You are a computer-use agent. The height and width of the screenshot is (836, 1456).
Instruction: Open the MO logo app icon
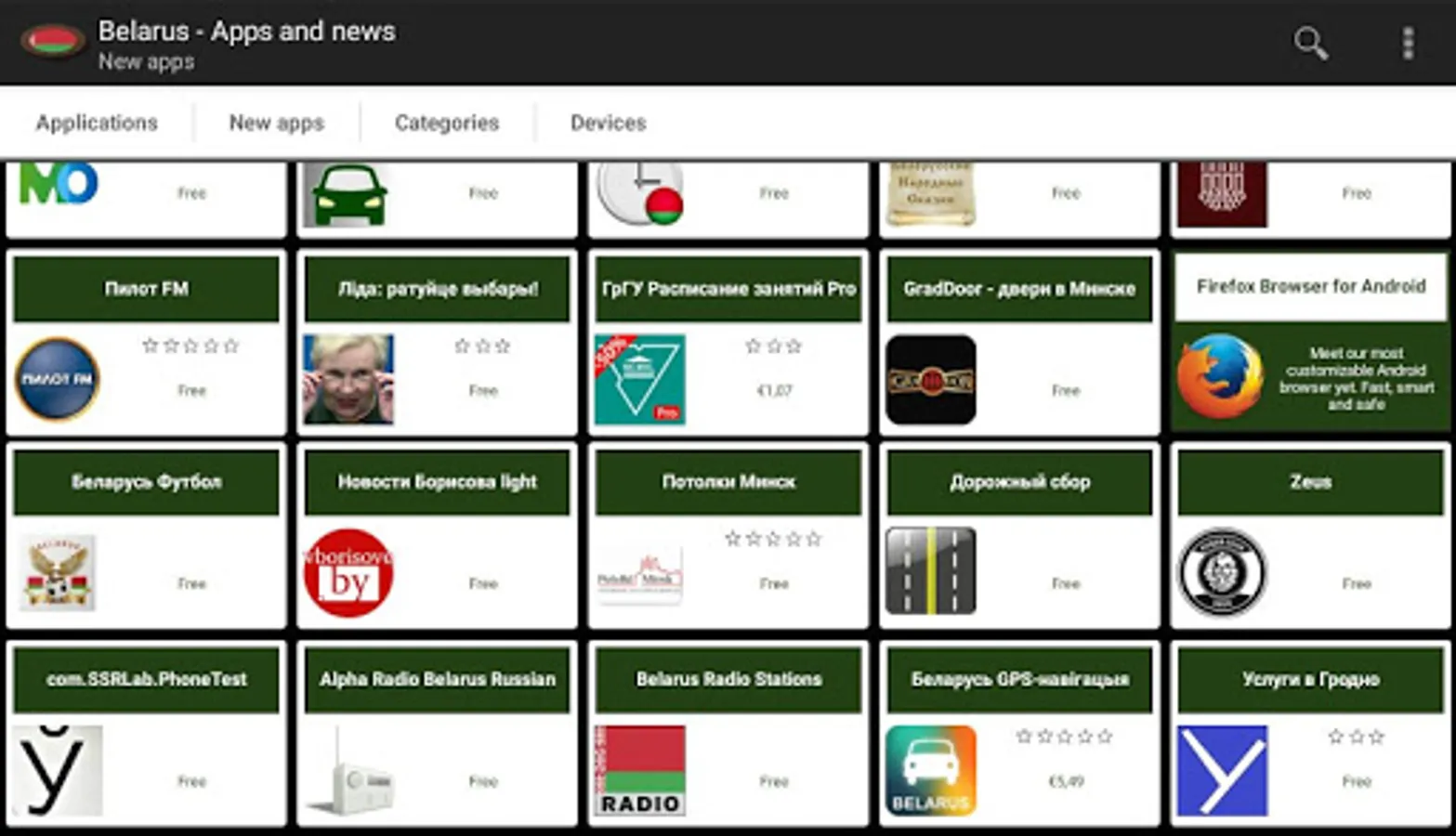tap(58, 183)
